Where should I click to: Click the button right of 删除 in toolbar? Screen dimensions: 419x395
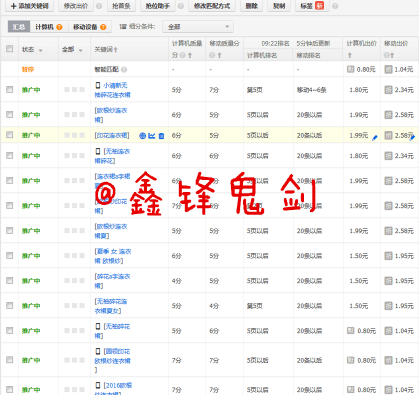coord(279,6)
